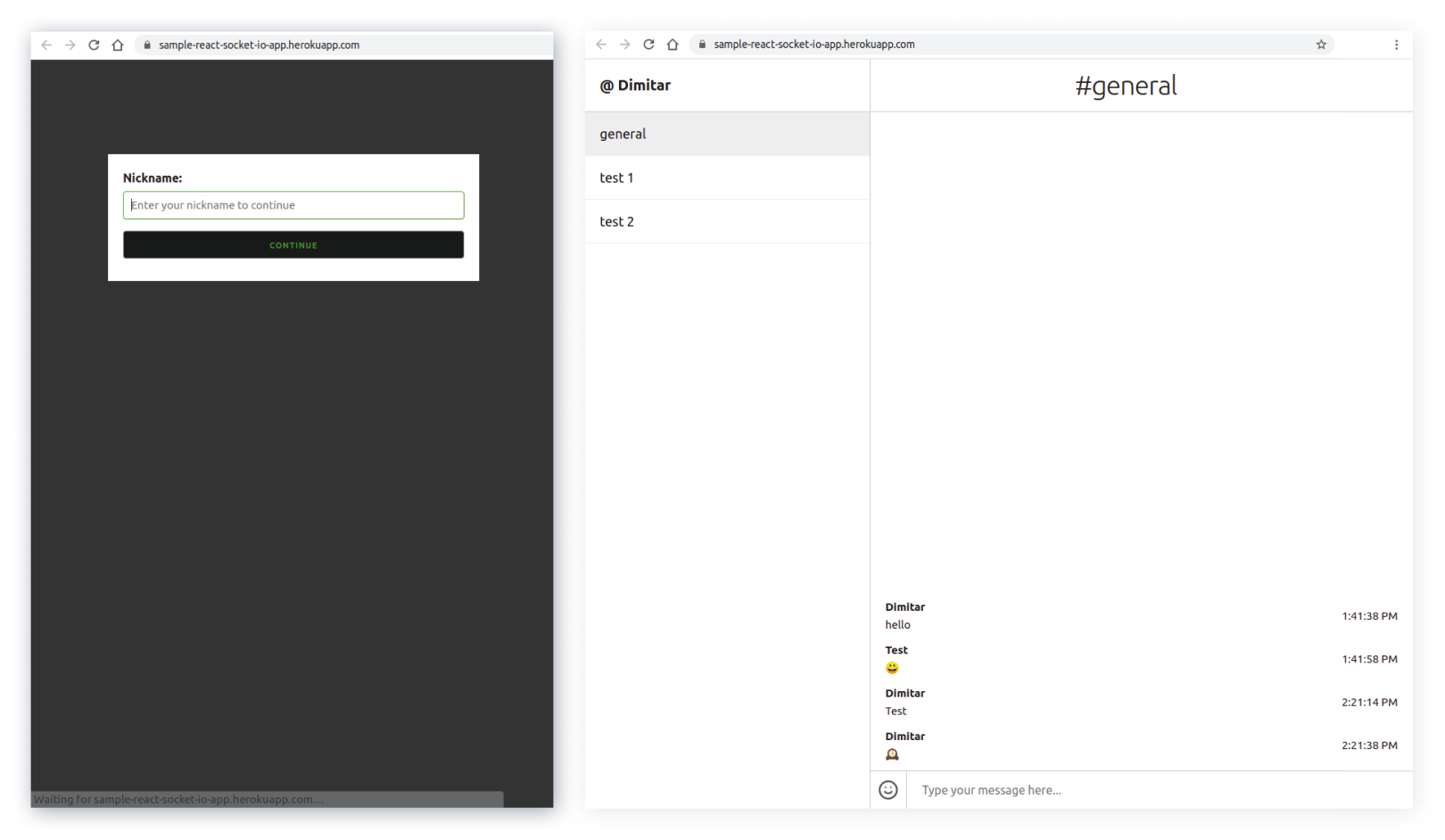The width and height of the screenshot is (1445, 840).
Task: Switch to the test 2 channel
Action: pos(727,221)
